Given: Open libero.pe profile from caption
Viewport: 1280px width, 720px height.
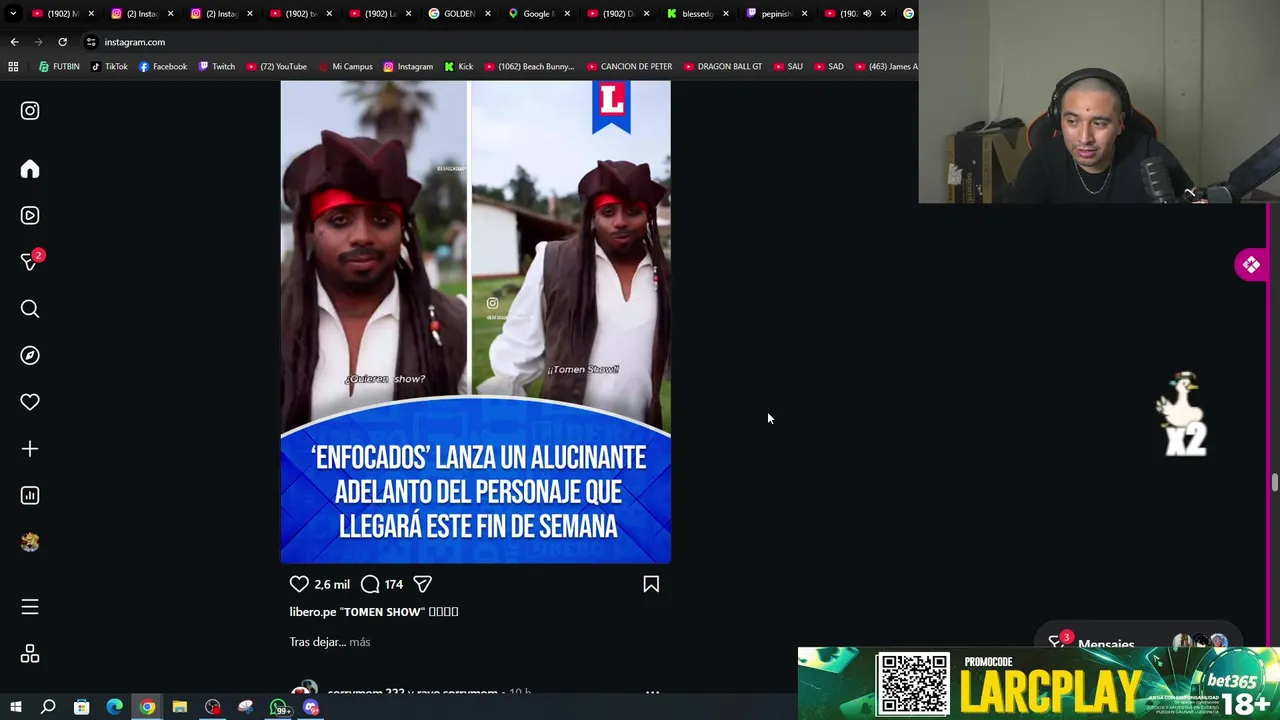Looking at the screenshot, I should click(313, 612).
